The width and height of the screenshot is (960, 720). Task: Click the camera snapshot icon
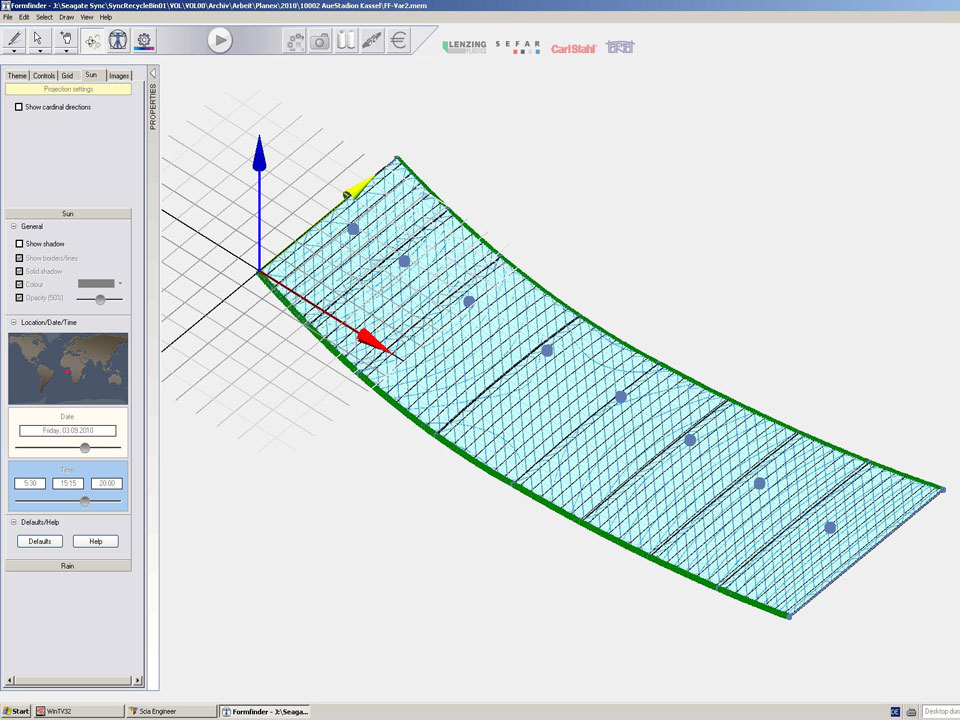320,41
